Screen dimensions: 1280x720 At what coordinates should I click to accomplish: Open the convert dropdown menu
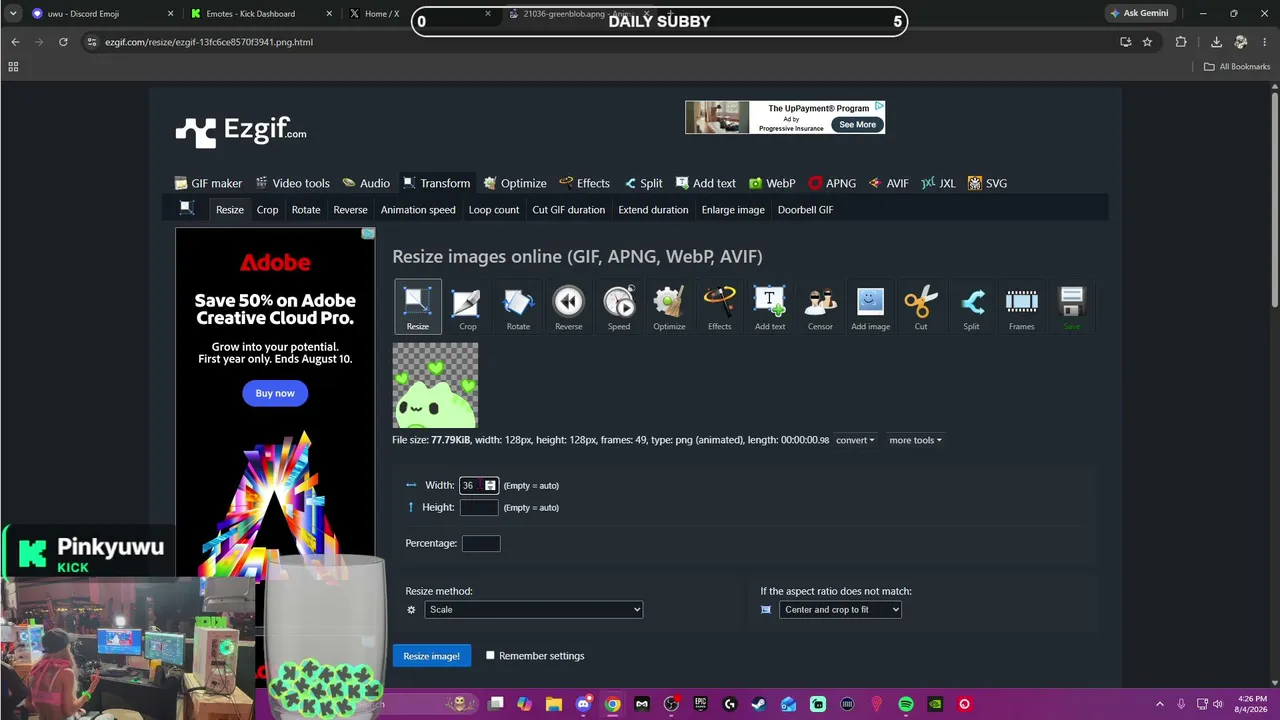[855, 440]
